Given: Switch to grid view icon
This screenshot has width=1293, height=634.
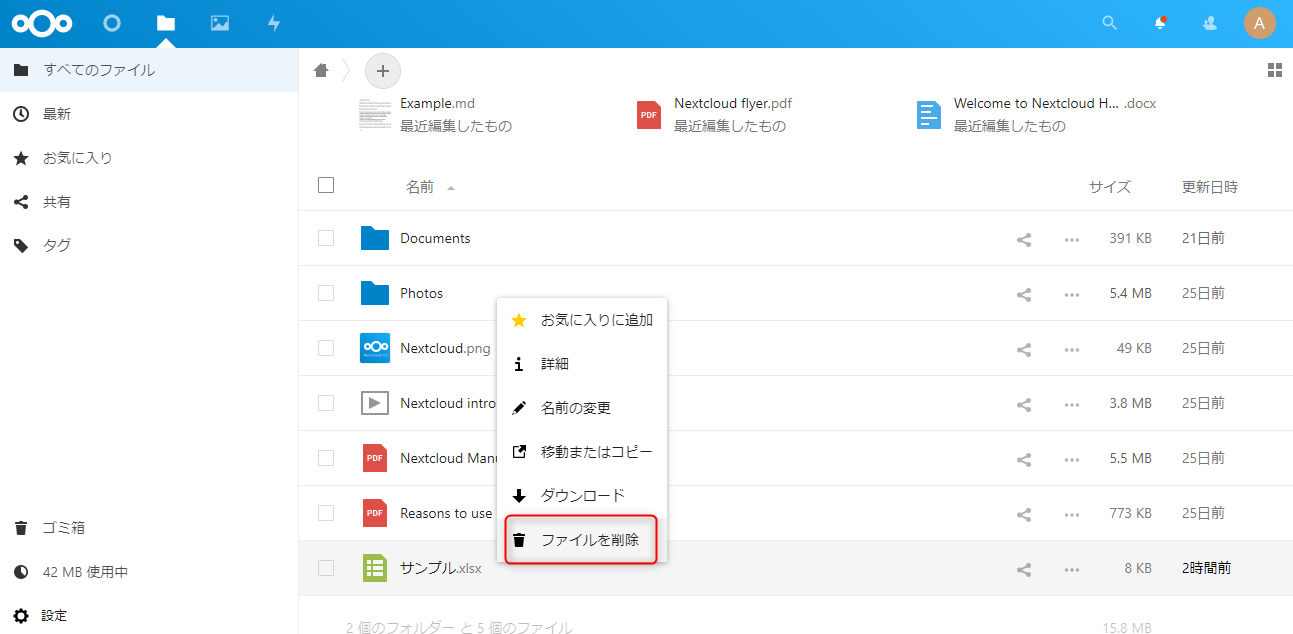Looking at the screenshot, I should (x=1274, y=70).
